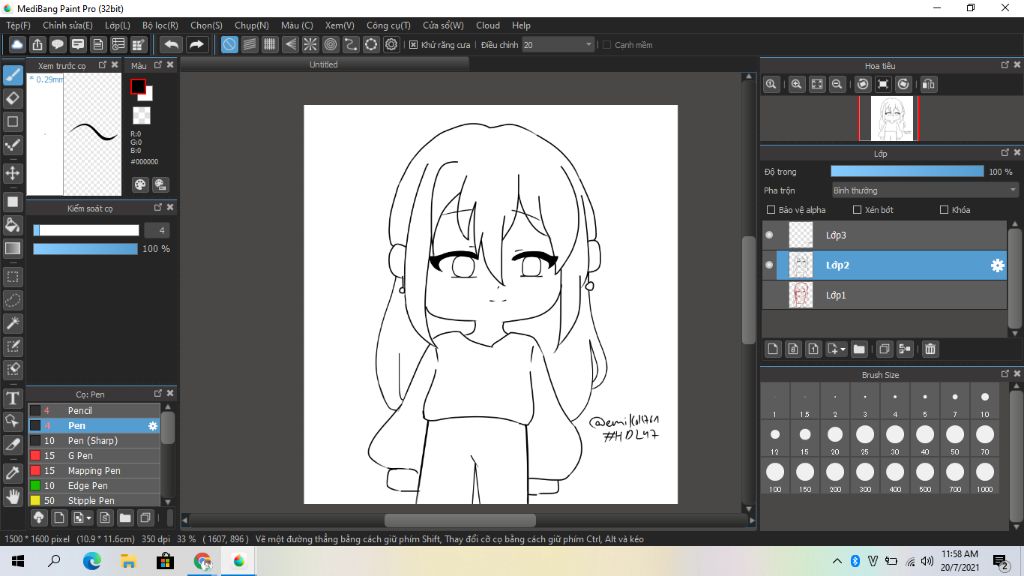Create a new layer in layer panel
This screenshot has height=576, width=1024.
773,349
